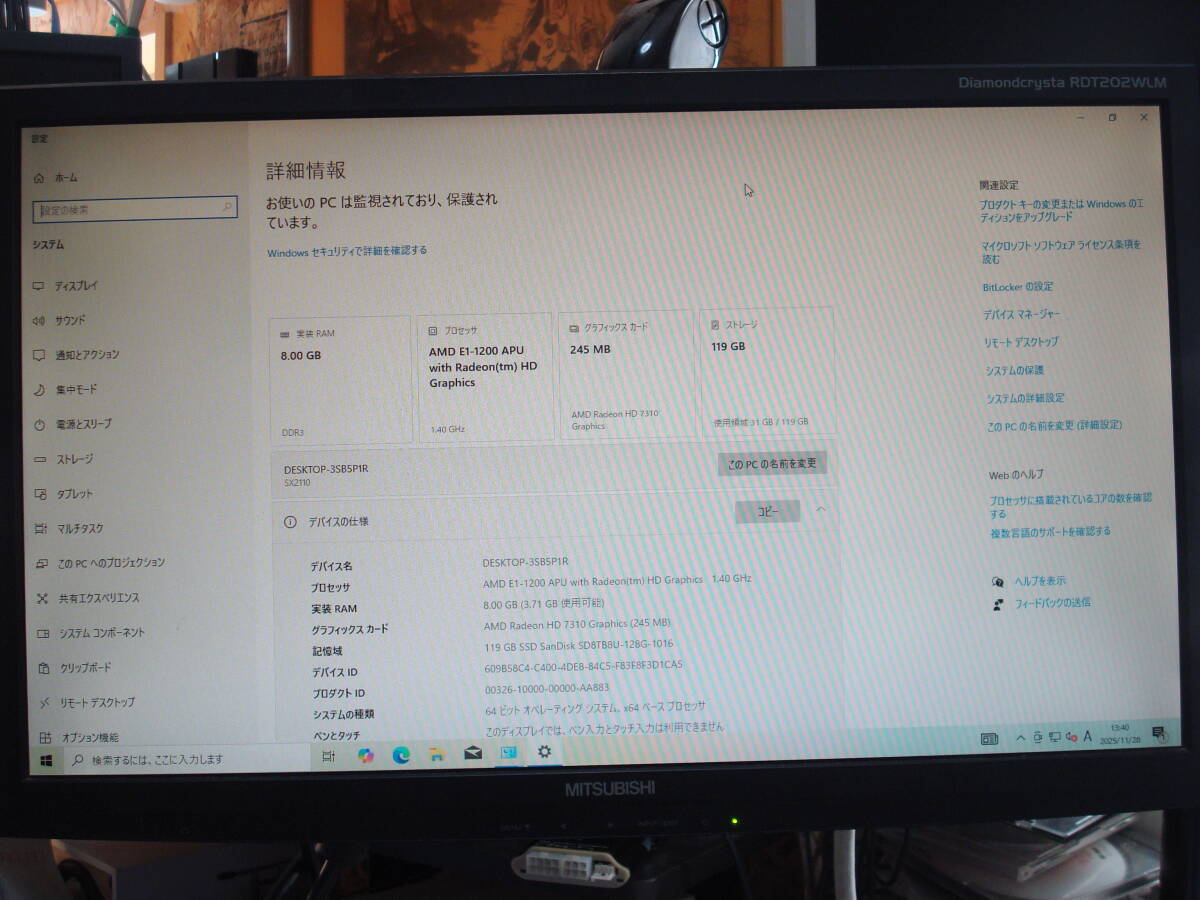Screen dimensions: 1200x900
Task: Open the Mail app on the taskbar
Action: [x=473, y=753]
